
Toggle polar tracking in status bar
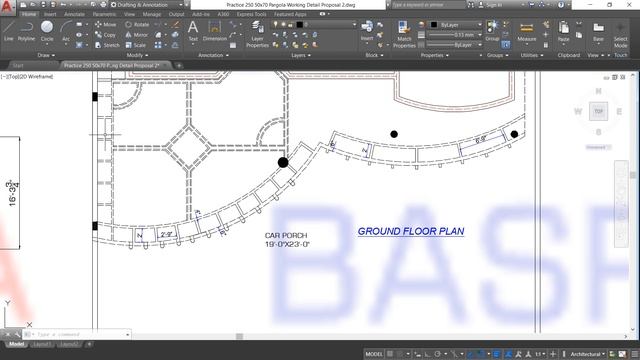[438, 354]
